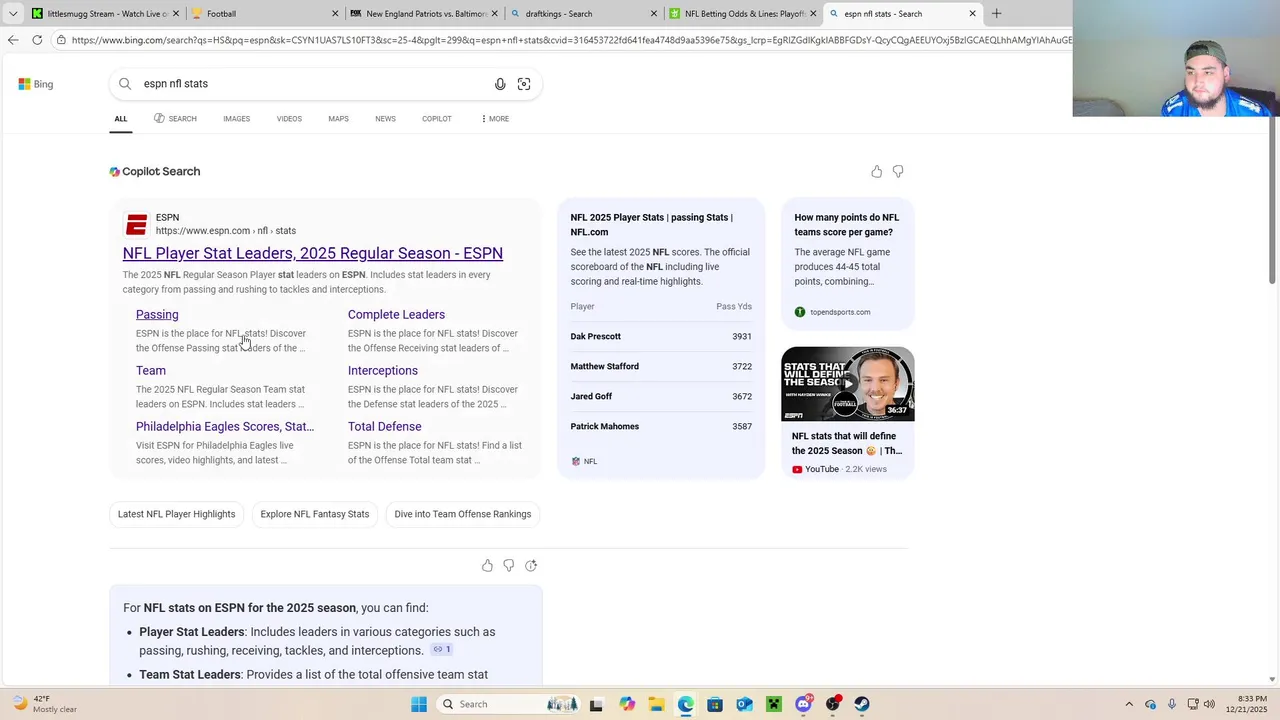
Task: Select the ALL results tab
Action: [121, 119]
